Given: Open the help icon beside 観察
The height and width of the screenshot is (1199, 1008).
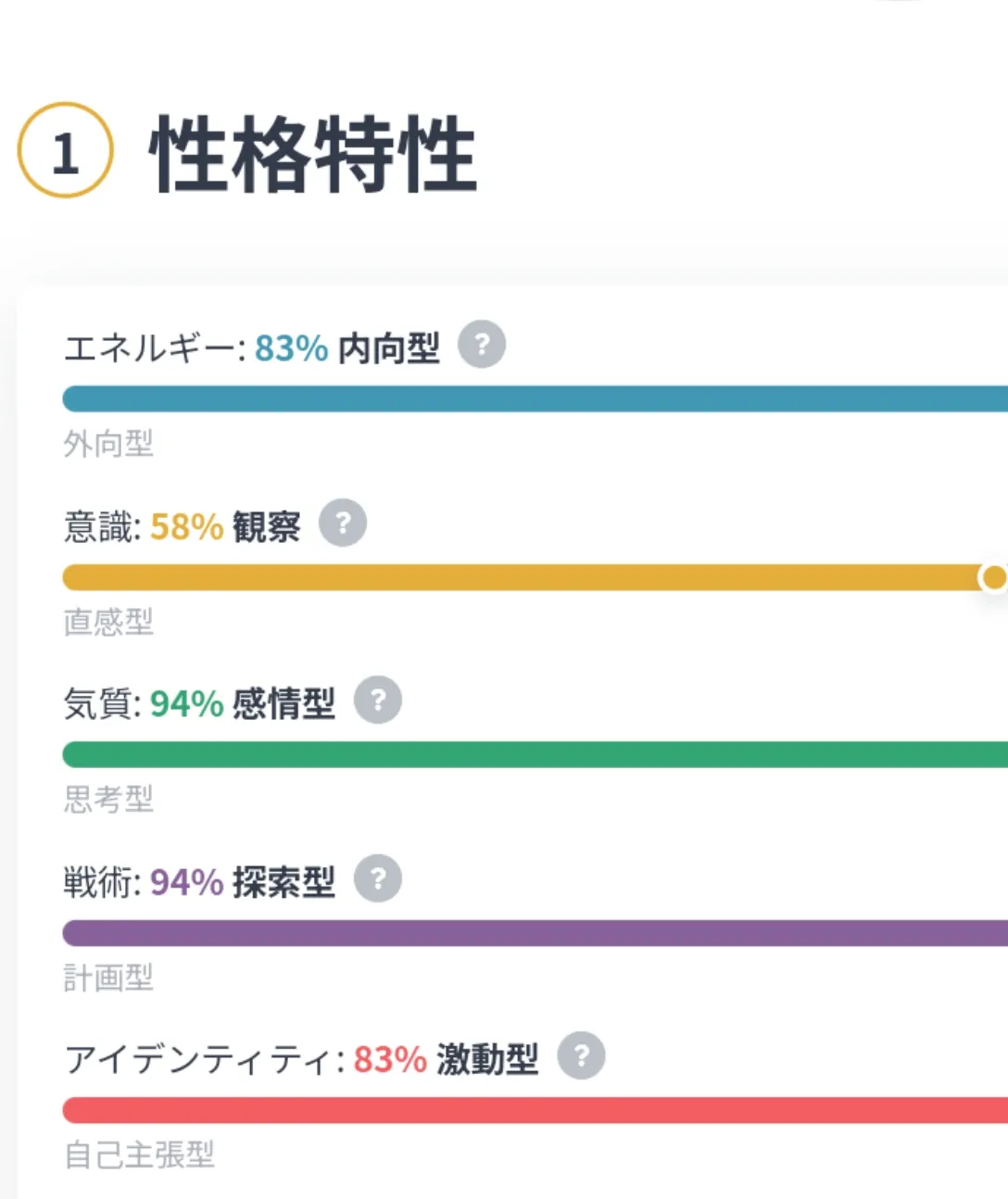Looking at the screenshot, I should point(343,523).
